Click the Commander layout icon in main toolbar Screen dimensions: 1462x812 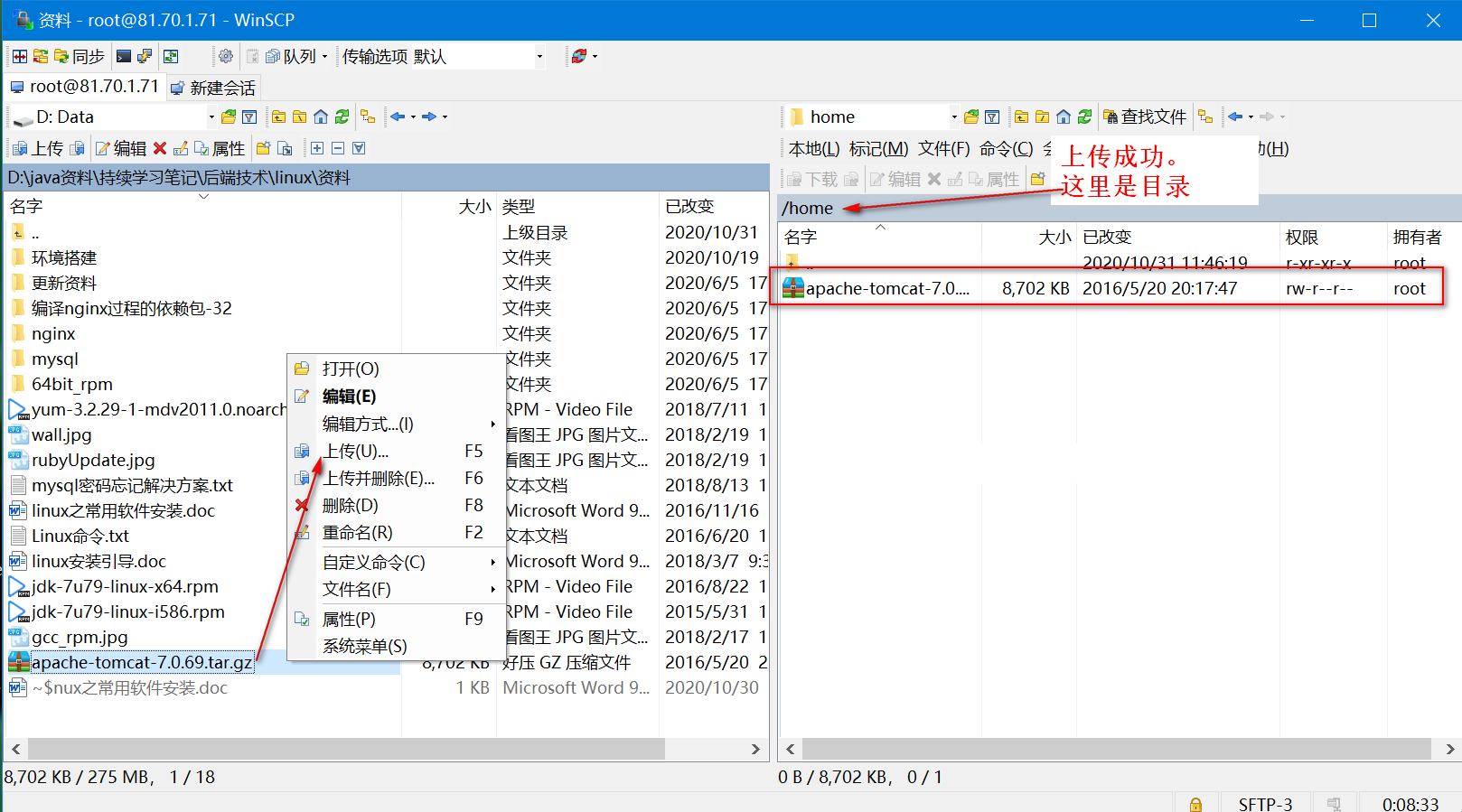(20, 57)
